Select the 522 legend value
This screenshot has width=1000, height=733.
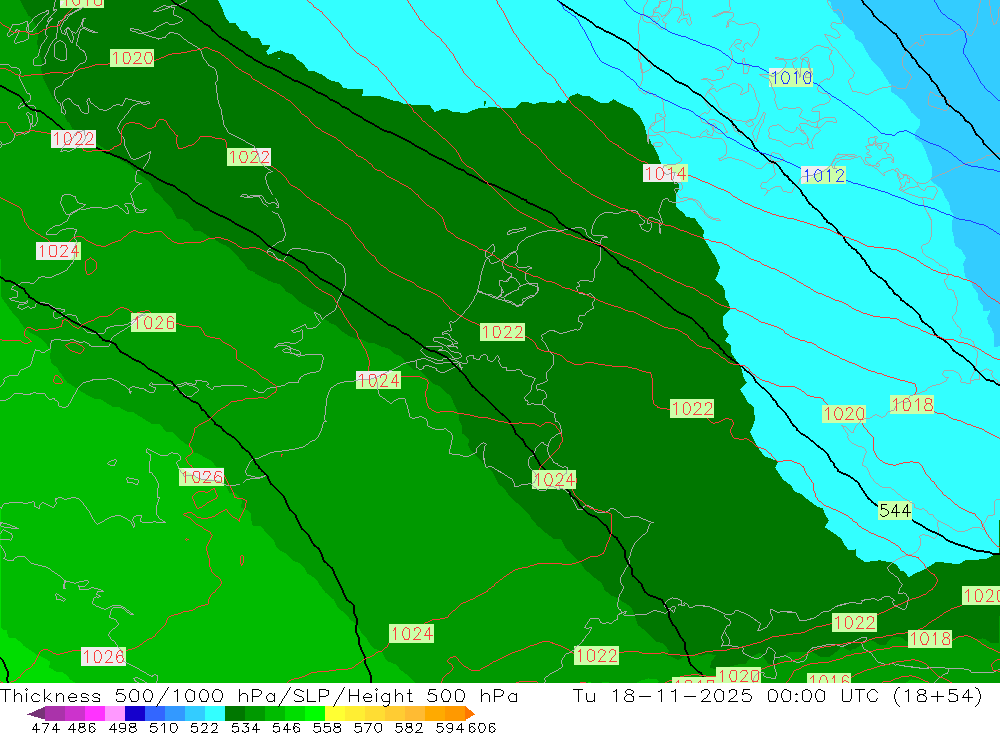(x=204, y=727)
